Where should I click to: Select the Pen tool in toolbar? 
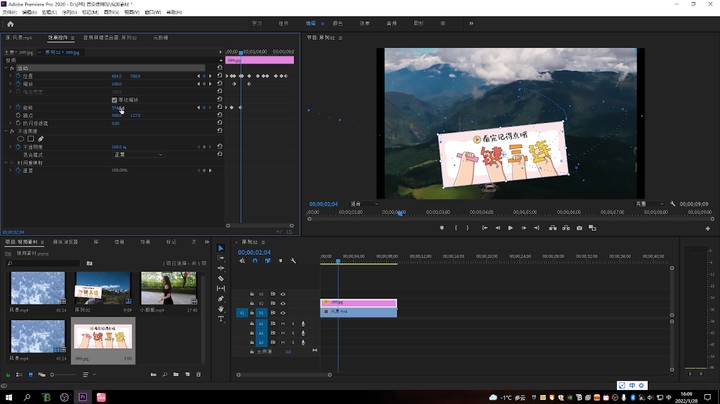coord(221,299)
